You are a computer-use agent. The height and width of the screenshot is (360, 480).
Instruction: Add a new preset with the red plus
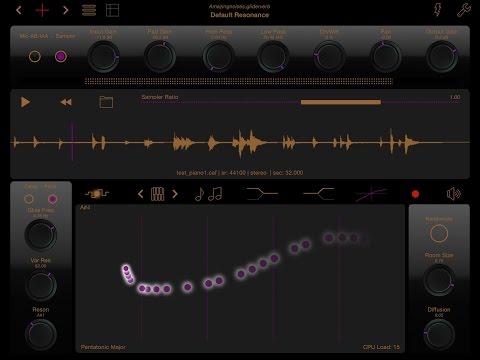pos(42,10)
